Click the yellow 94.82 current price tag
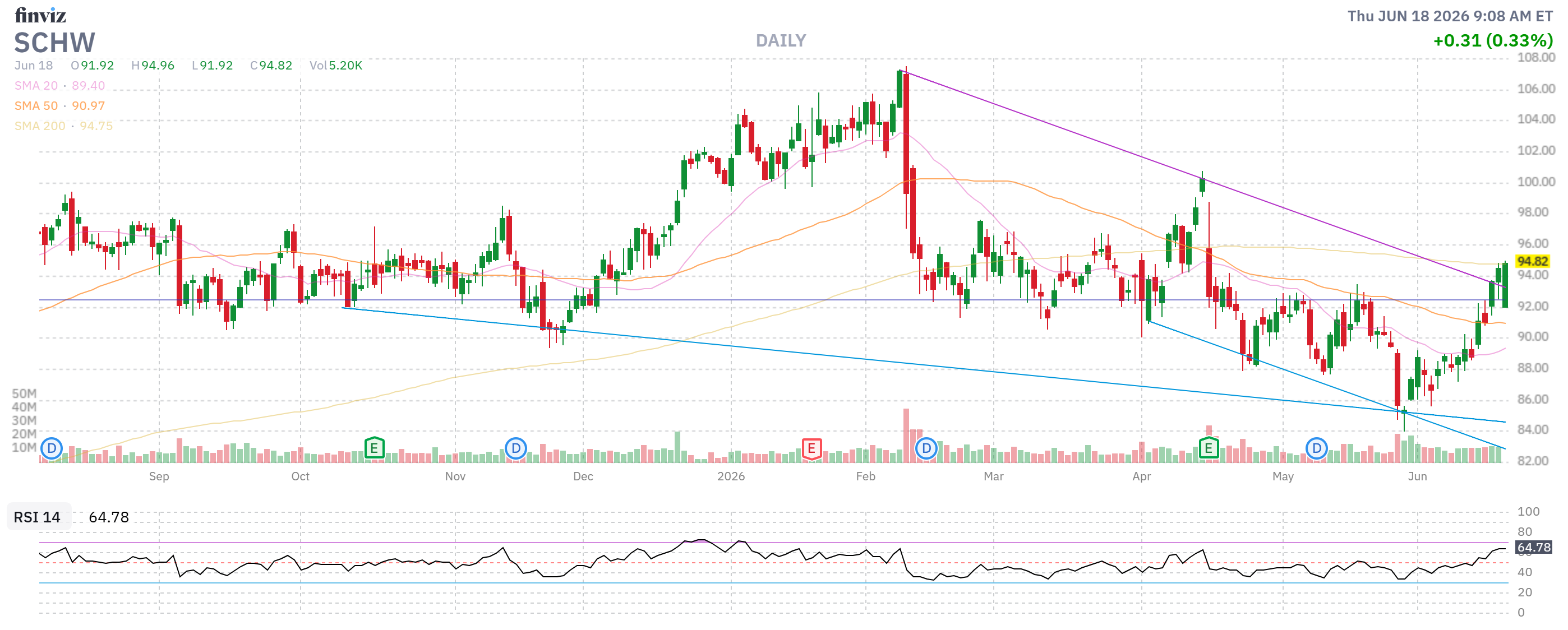The image size is (1568, 630). click(1532, 261)
